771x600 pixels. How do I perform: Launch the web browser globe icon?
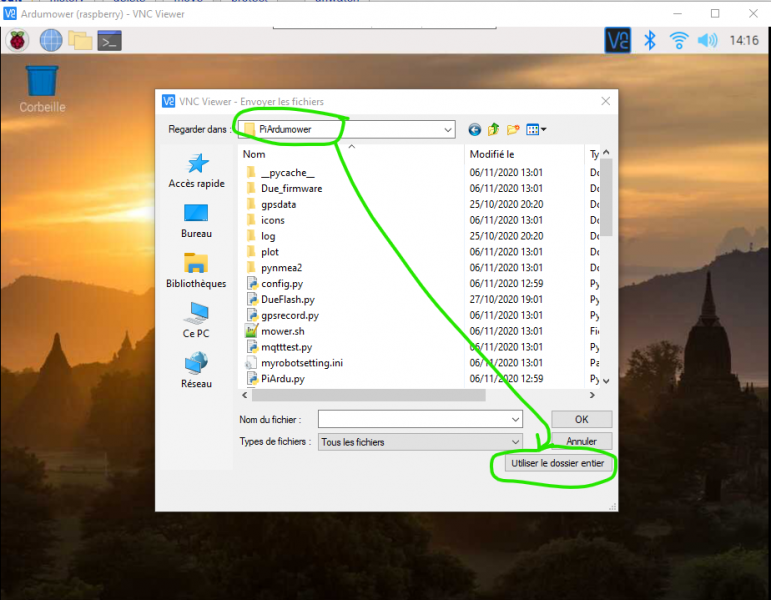51,40
